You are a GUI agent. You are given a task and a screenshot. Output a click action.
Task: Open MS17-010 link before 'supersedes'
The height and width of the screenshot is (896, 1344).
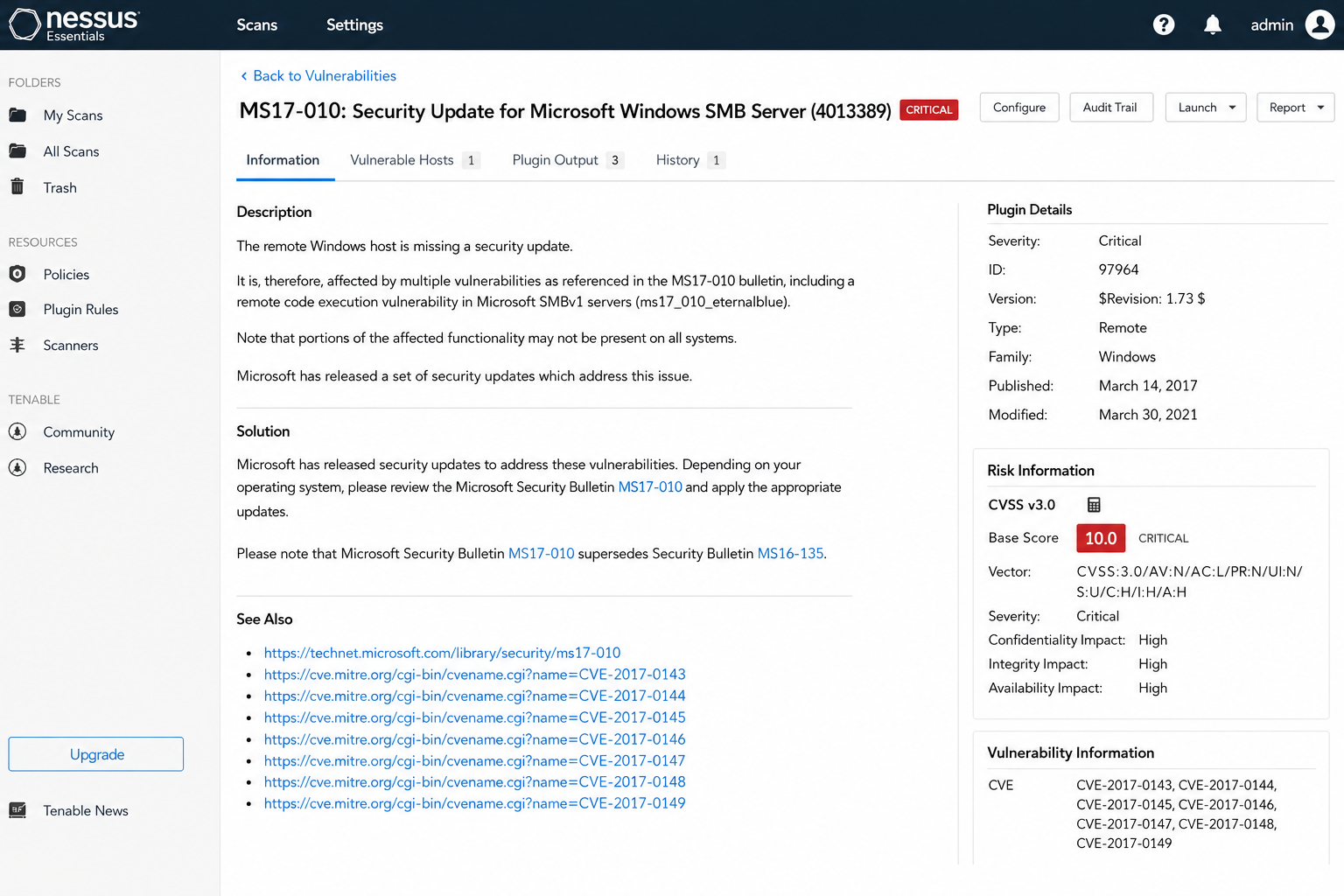pos(541,554)
